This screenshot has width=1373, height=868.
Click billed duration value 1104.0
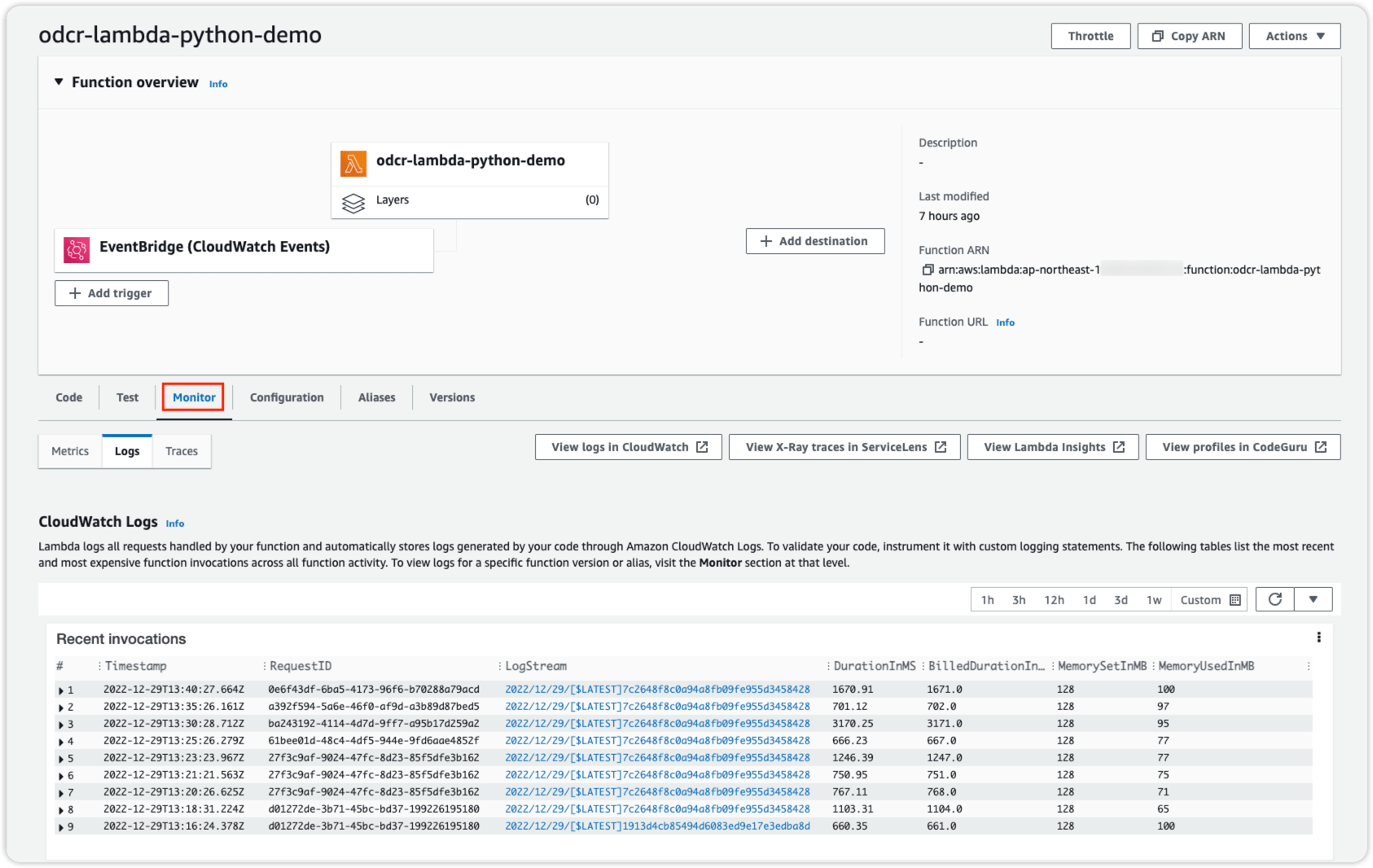point(945,809)
